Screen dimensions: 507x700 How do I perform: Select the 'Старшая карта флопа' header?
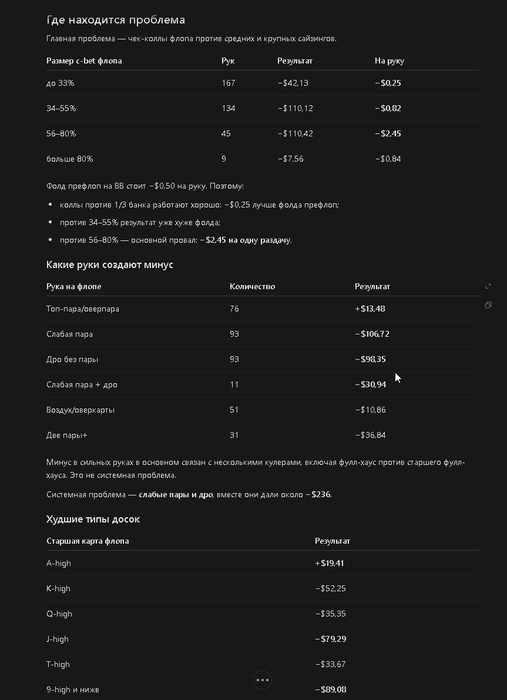[87, 541]
